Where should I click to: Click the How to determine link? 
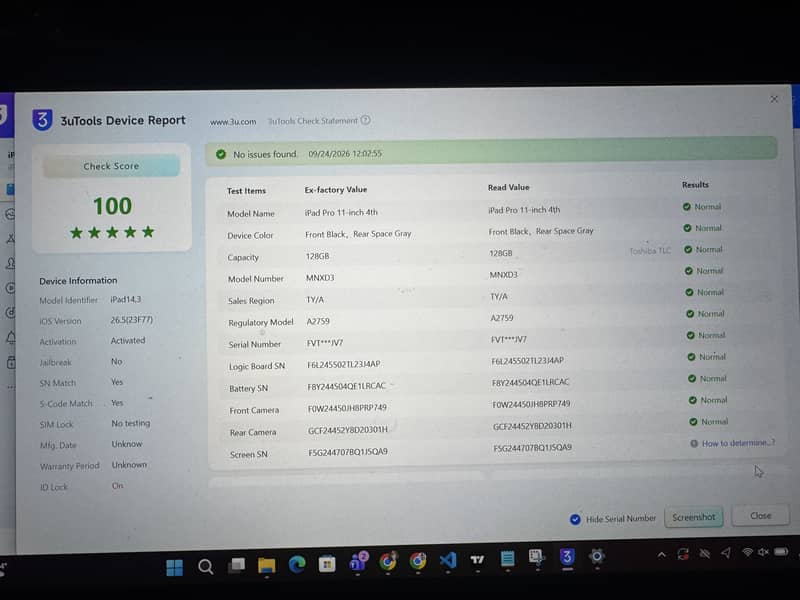coord(738,443)
